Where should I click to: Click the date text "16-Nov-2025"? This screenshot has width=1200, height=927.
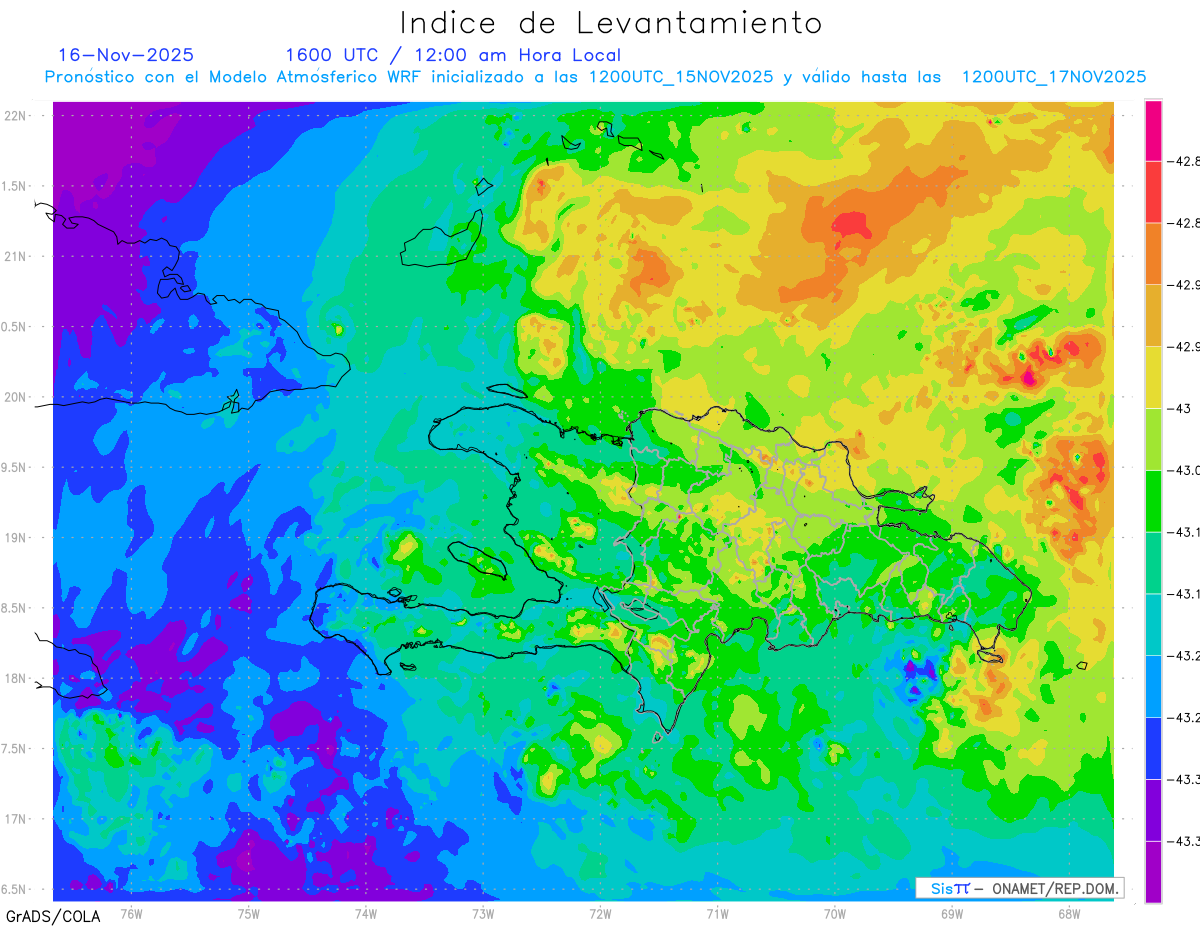tap(126, 55)
